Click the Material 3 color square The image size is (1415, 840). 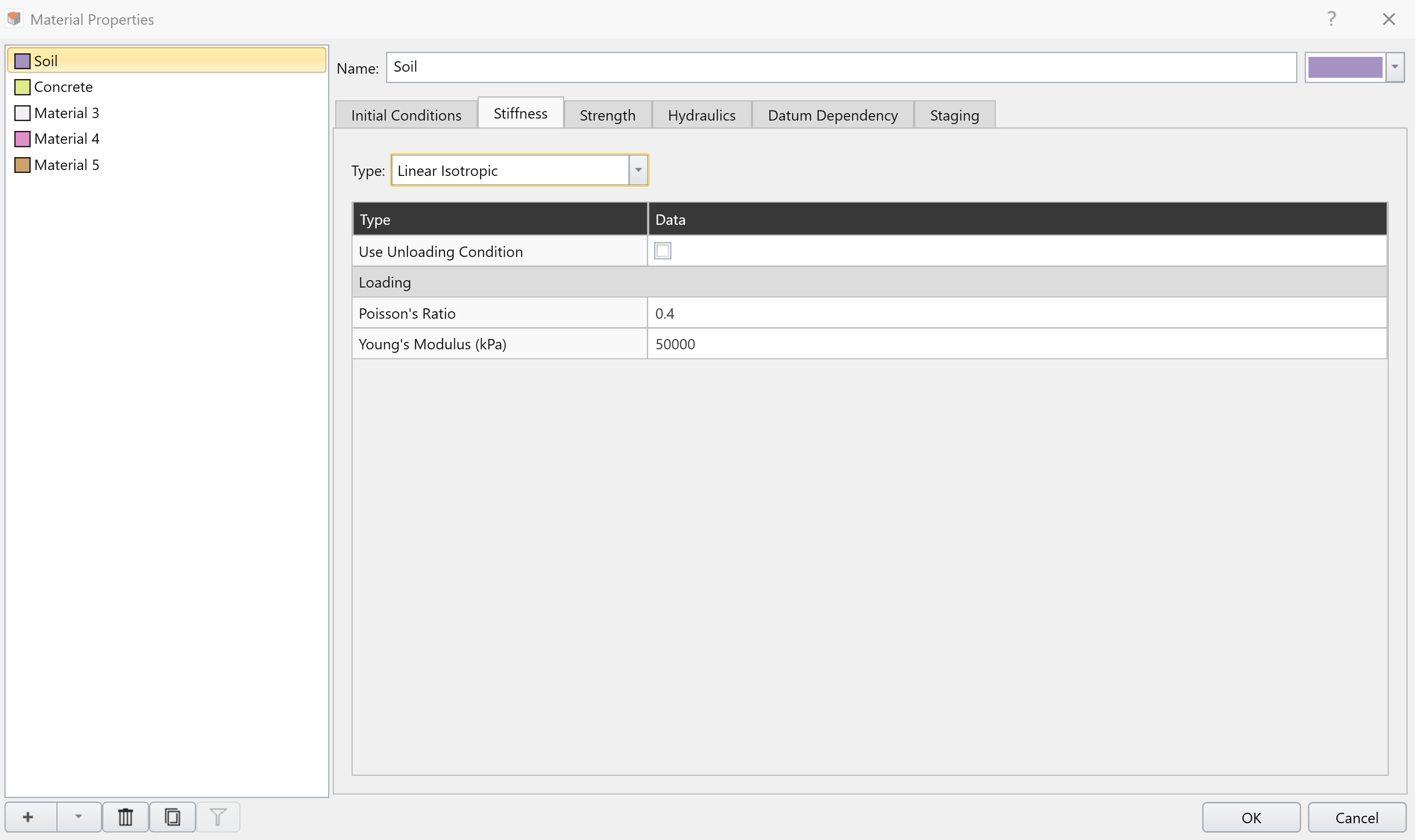pyautogui.click(x=22, y=113)
